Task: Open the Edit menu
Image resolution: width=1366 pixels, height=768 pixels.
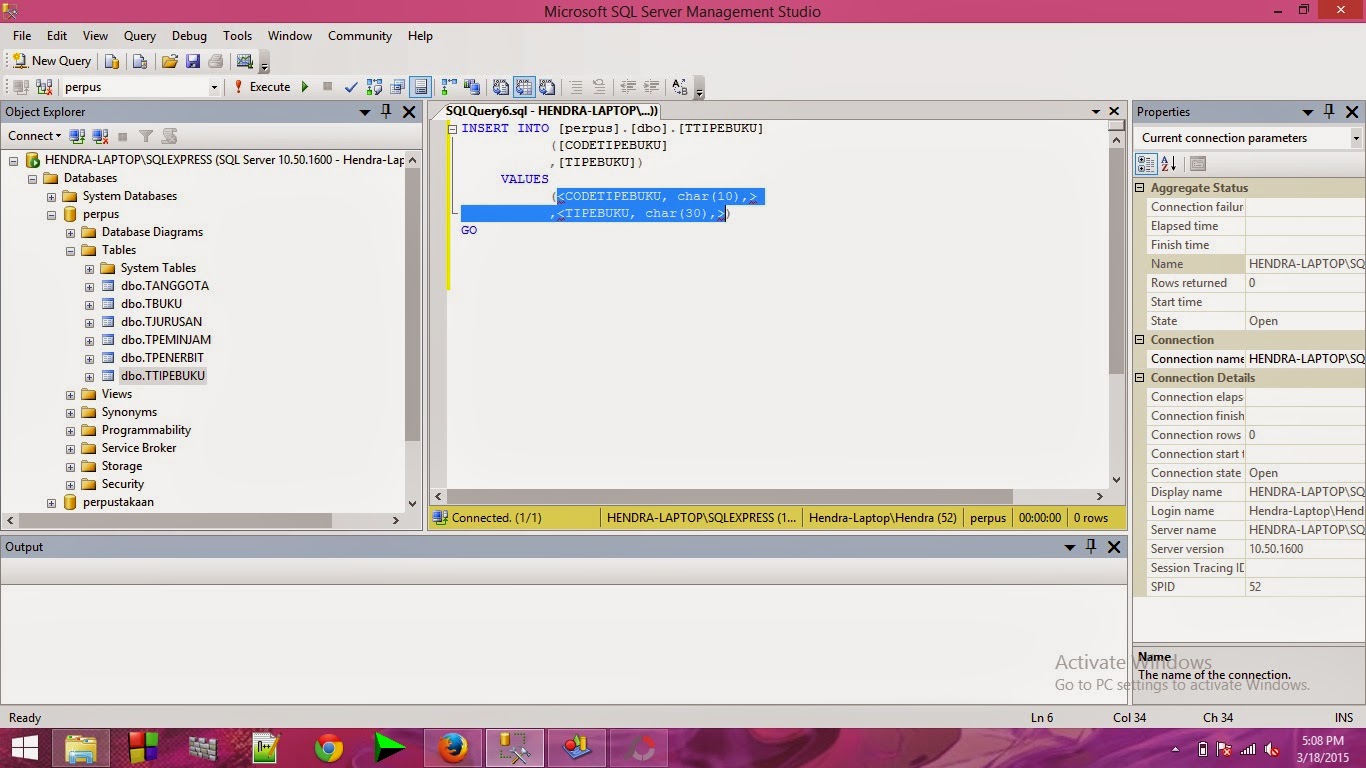Action: (57, 36)
